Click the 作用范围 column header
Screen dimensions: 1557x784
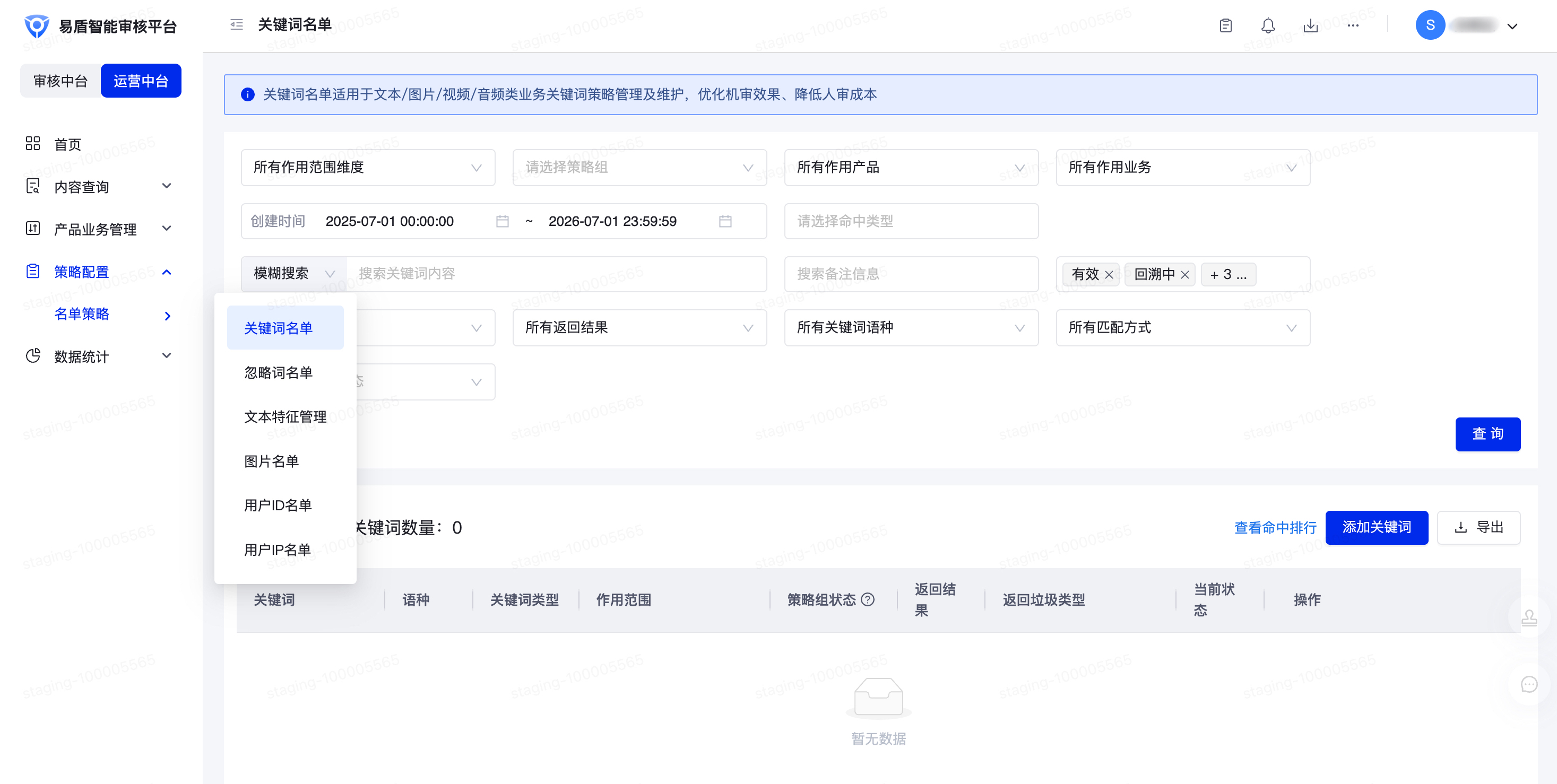(623, 600)
